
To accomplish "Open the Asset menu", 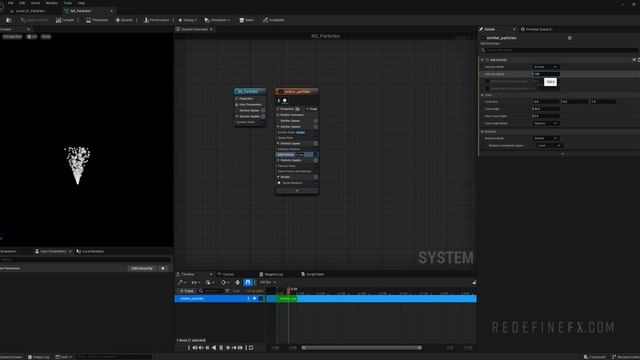I will tap(35, 3).
